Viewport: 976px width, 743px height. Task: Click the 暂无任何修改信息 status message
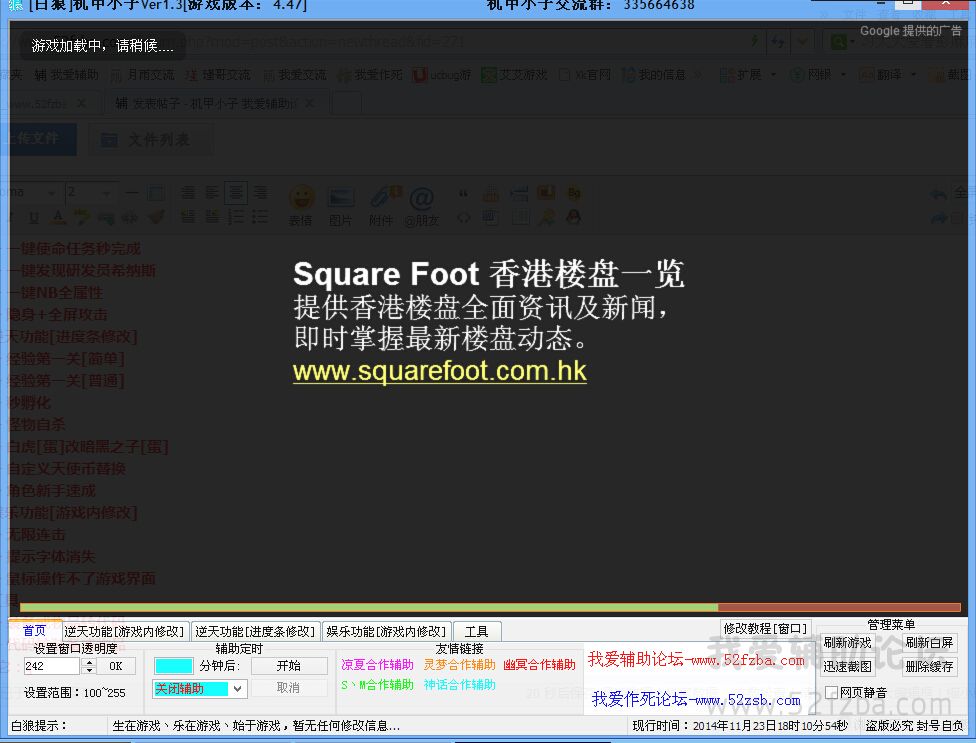coord(346,726)
